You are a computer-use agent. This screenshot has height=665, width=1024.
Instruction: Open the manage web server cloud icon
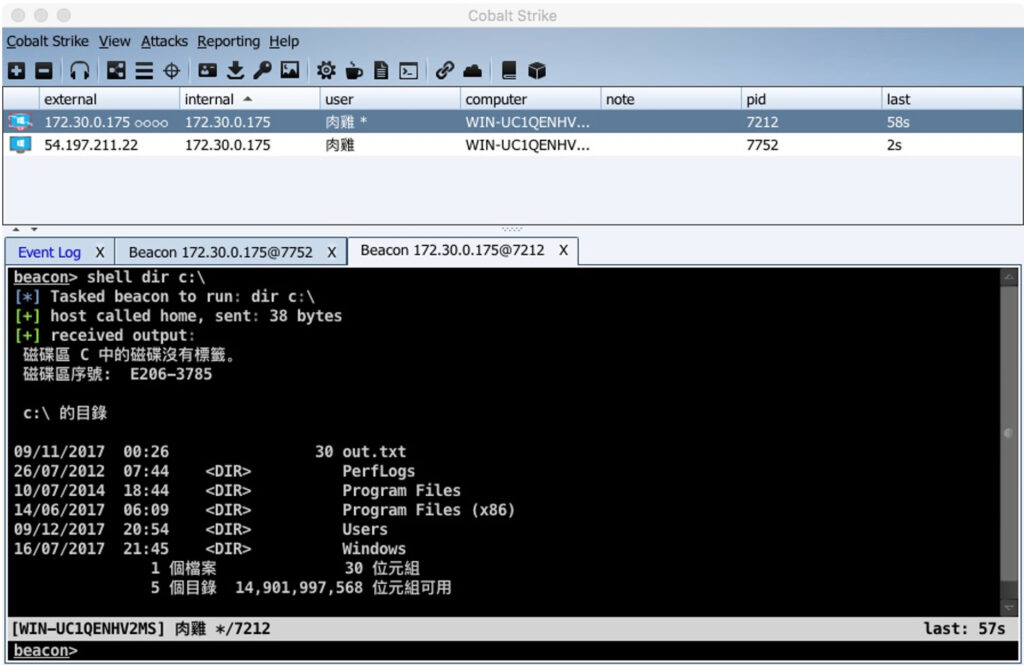pyautogui.click(x=471, y=70)
